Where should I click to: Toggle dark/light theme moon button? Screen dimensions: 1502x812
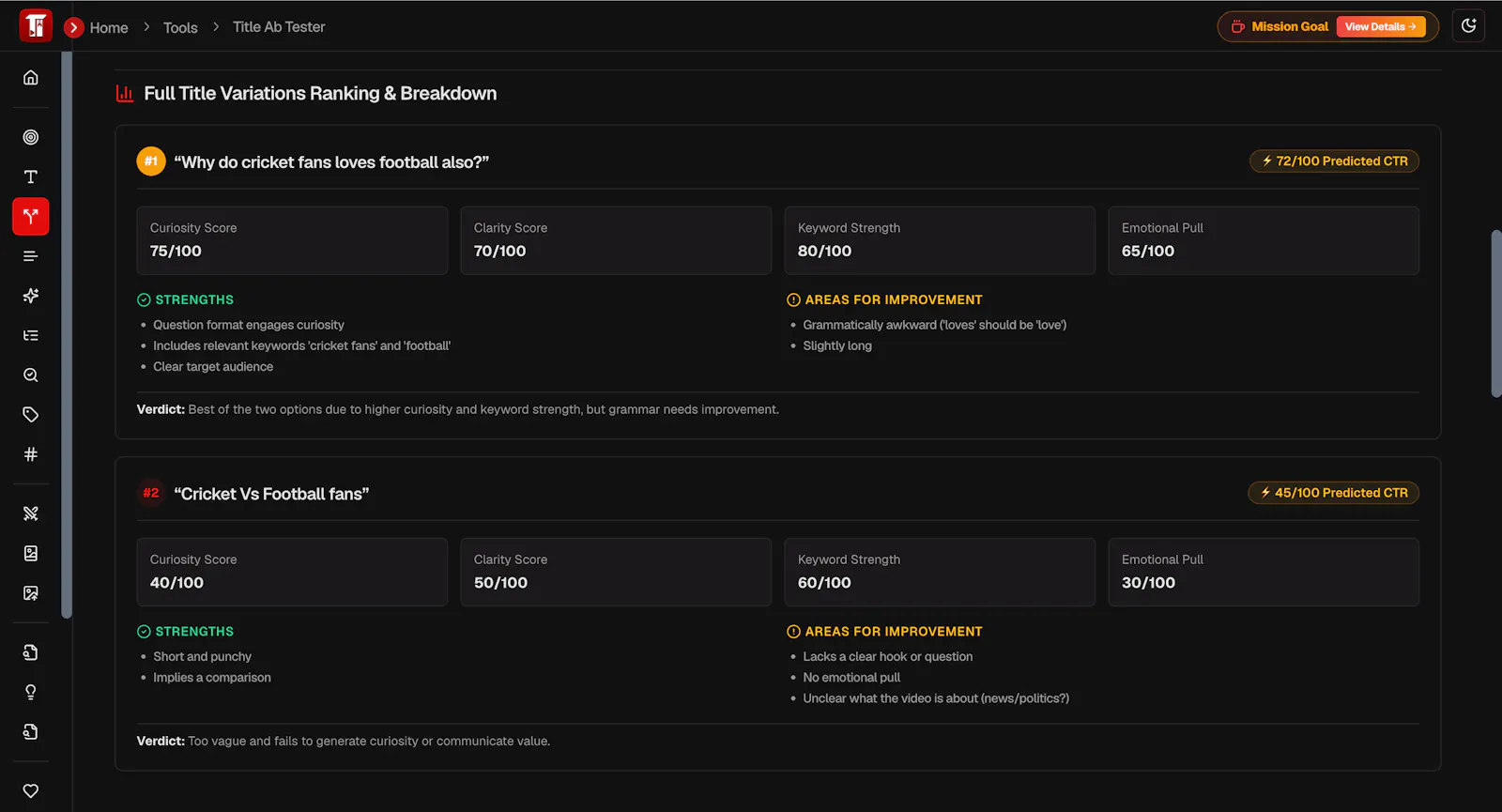pyautogui.click(x=1469, y=26)
